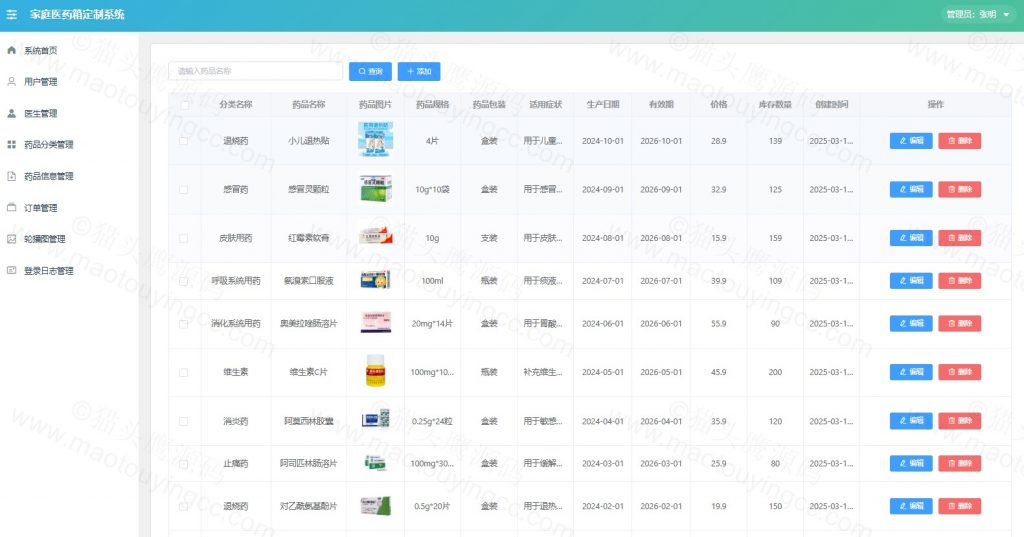Open 轮播图管理 menu item
The height and width of the screenshot is (537, 1024).
point(69,238)
